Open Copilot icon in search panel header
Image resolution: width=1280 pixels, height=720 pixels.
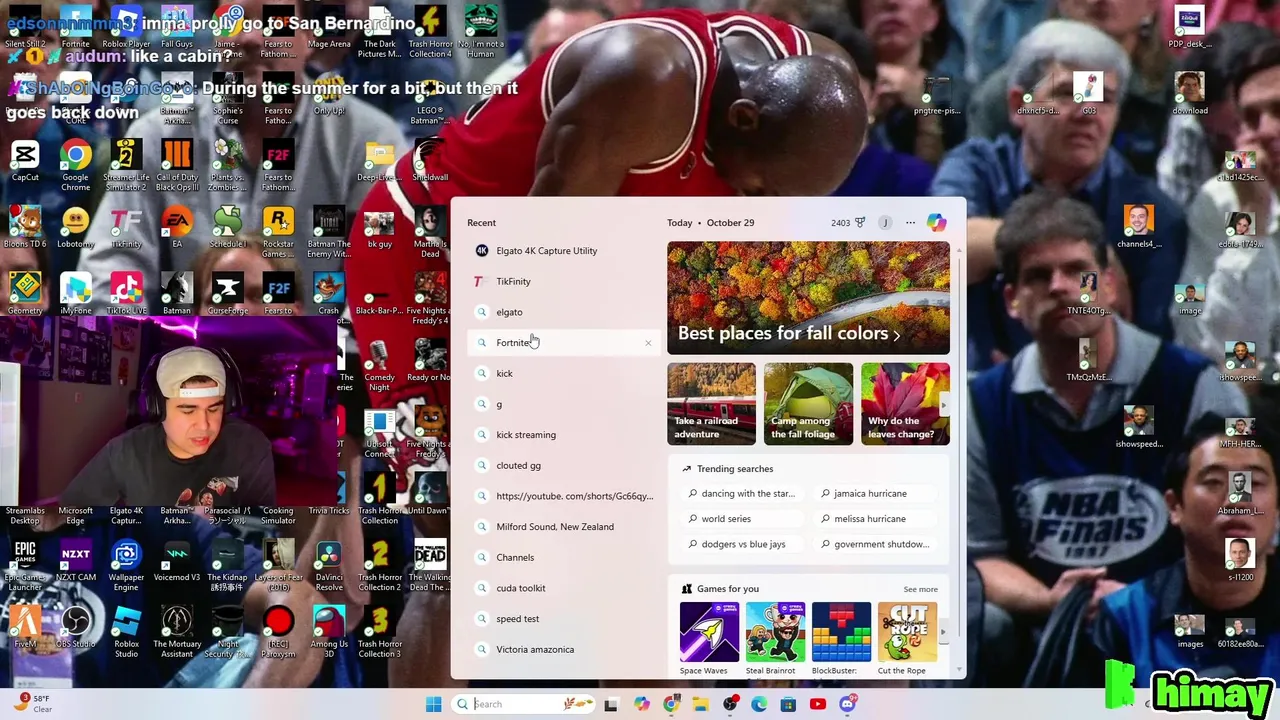point(936,223)
